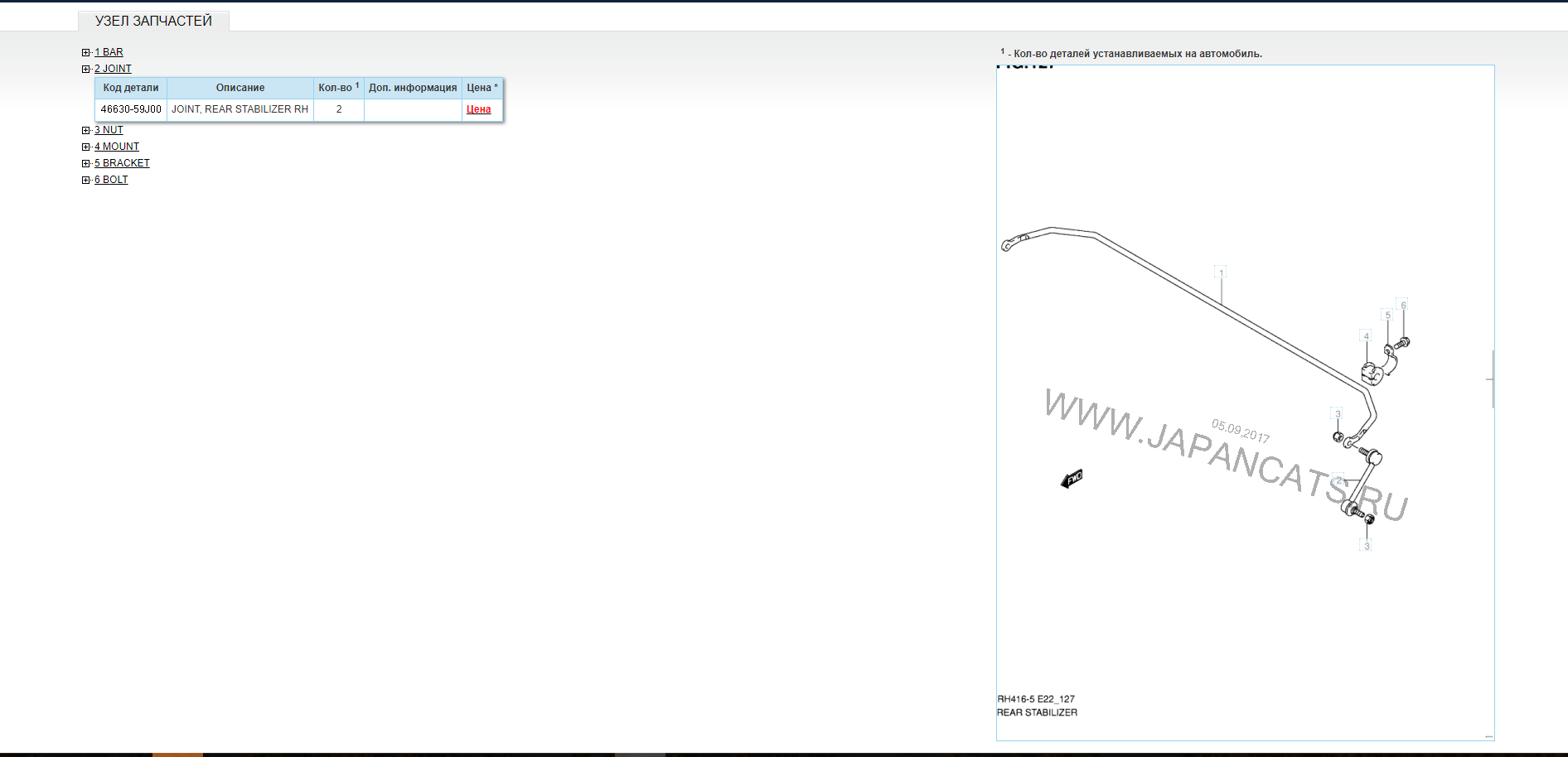Click part code 46630-59J00 cell

coord(131,109)
